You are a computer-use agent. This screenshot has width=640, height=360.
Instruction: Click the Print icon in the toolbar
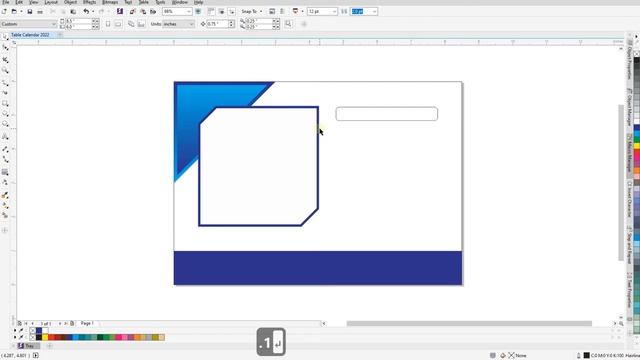[x=40, y=11]
